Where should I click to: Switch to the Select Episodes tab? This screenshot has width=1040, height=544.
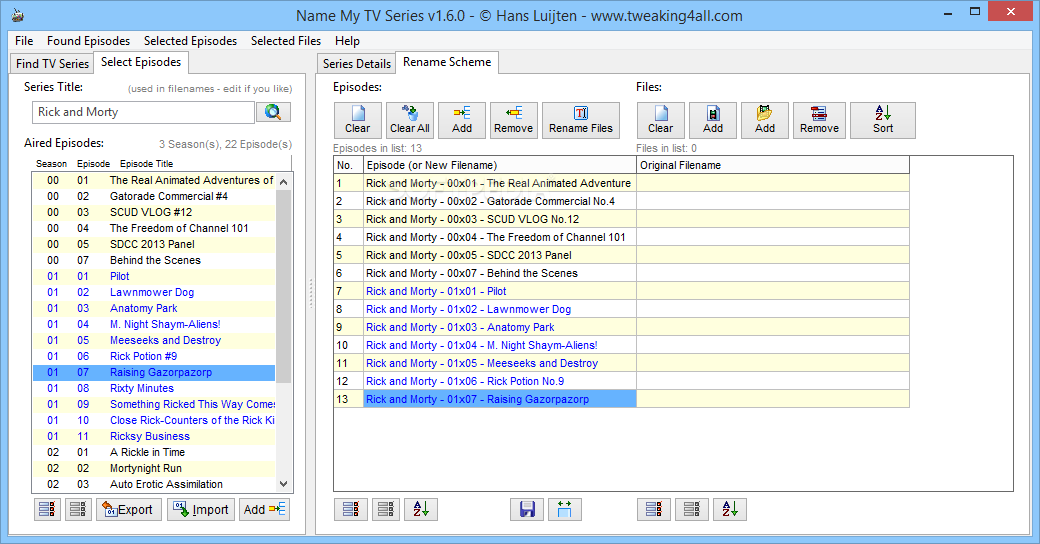141,62
